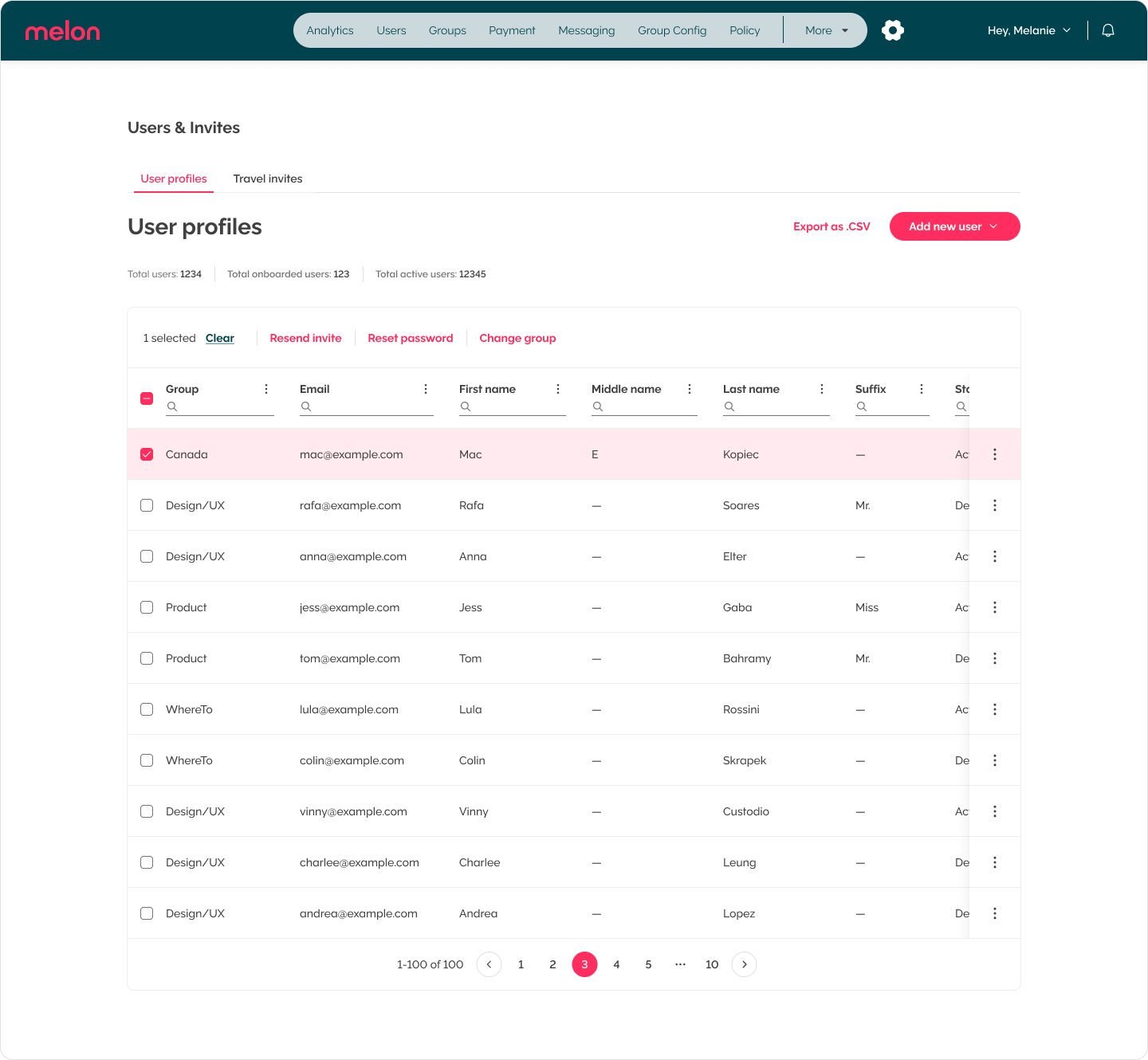Open notifications via the bell icon
The image size is (1148, 1060).
point(1108,30)
